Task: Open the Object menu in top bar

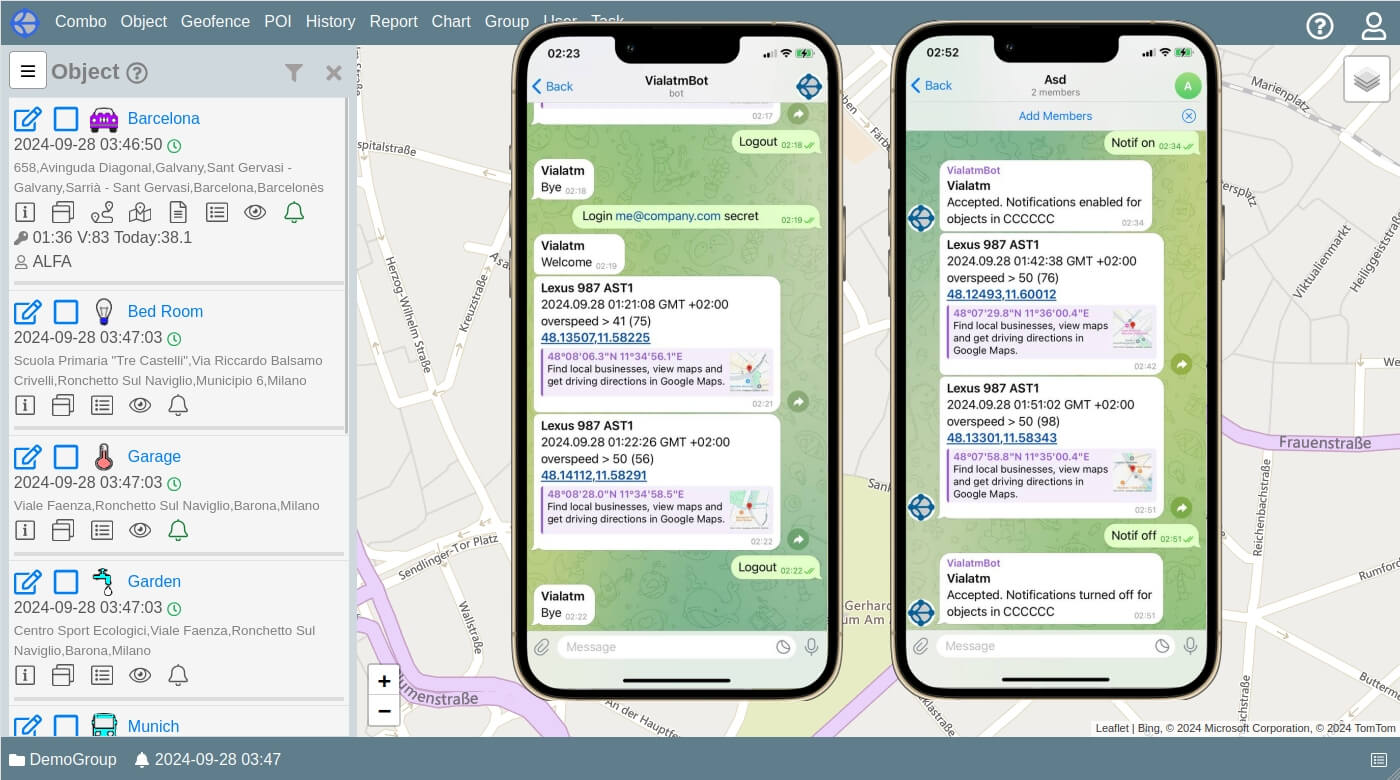Action: [x=144, y=21]
